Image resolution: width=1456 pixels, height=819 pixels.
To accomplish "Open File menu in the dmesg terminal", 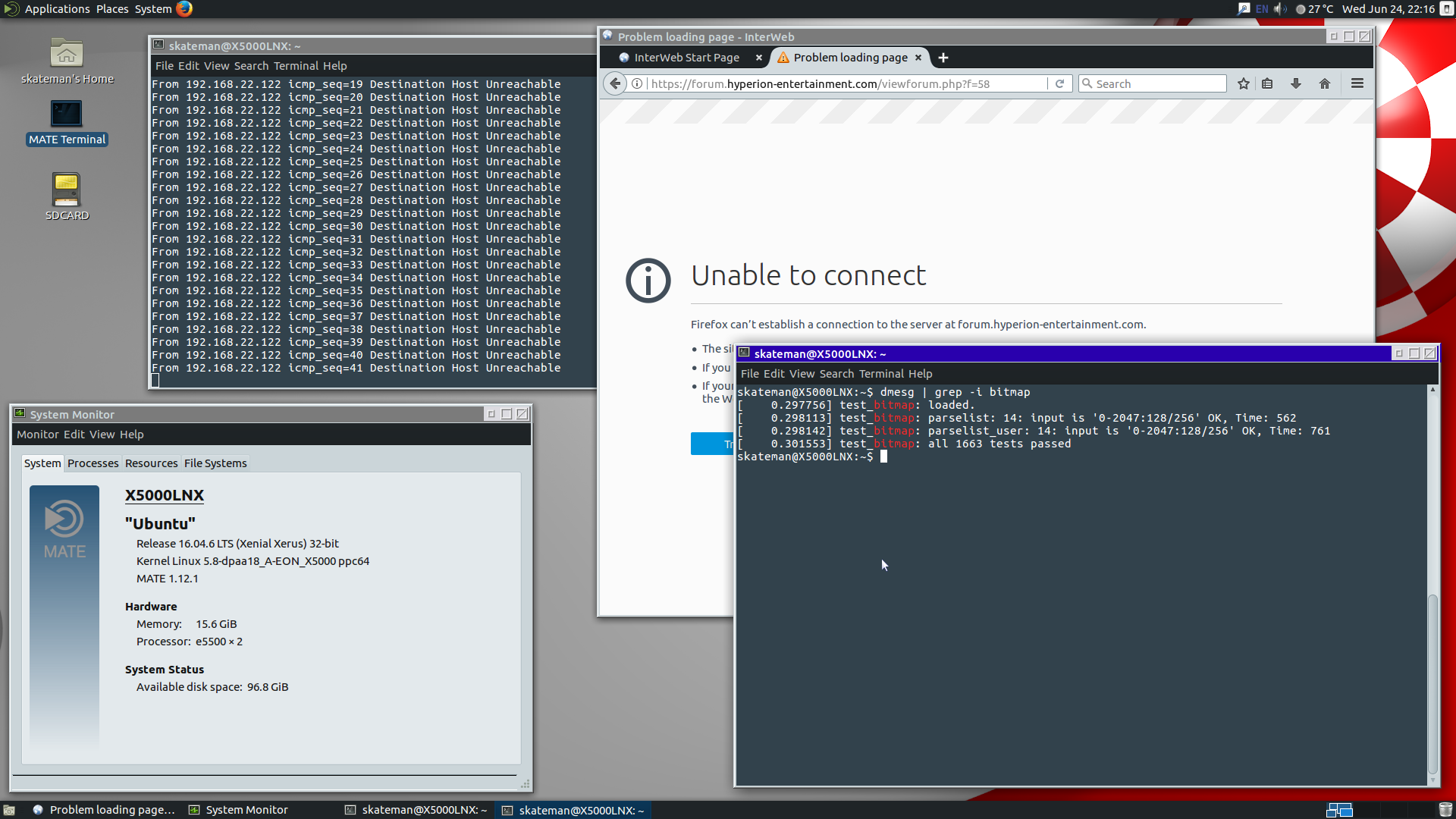I will pyautogui.click(x=750, y=374).
